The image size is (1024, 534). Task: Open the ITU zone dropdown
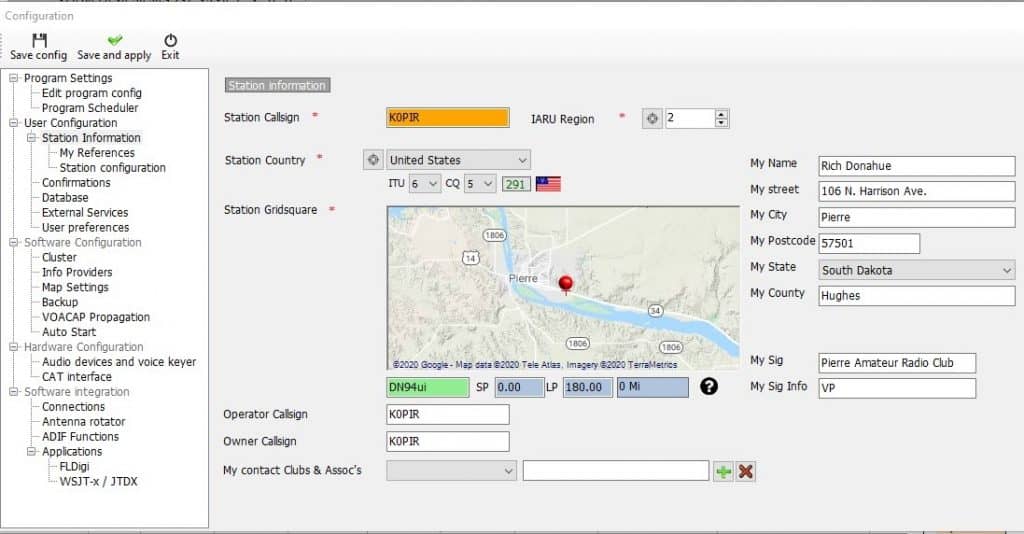tap(432, 184)
